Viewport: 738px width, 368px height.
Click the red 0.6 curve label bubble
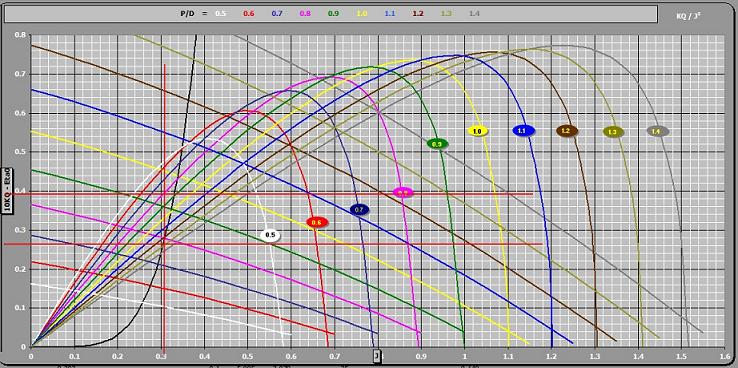click(x=317, y=223)
